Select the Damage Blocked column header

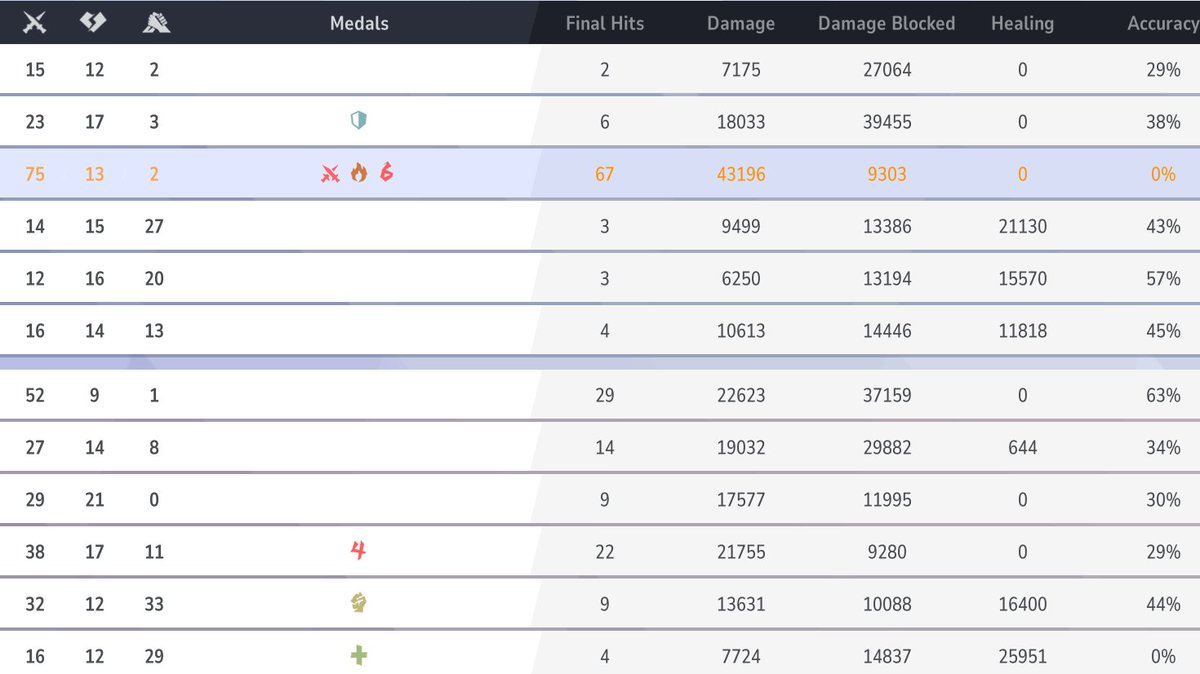click(x=887, y=23)
